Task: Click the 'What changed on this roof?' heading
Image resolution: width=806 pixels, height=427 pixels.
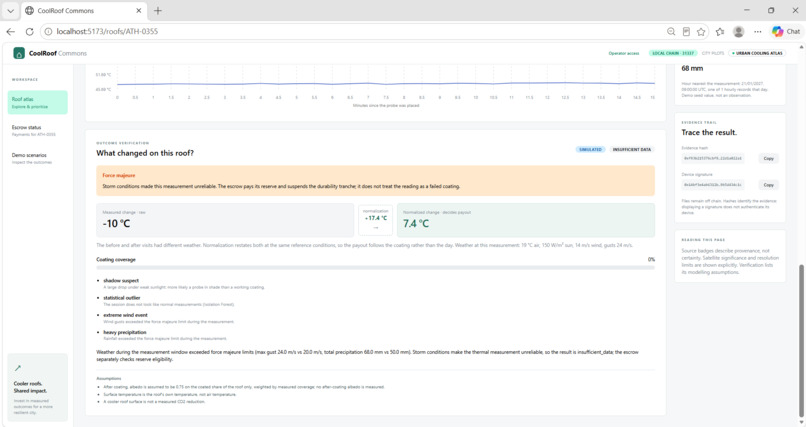Action: pyautogui.click(x=145, y=153)
